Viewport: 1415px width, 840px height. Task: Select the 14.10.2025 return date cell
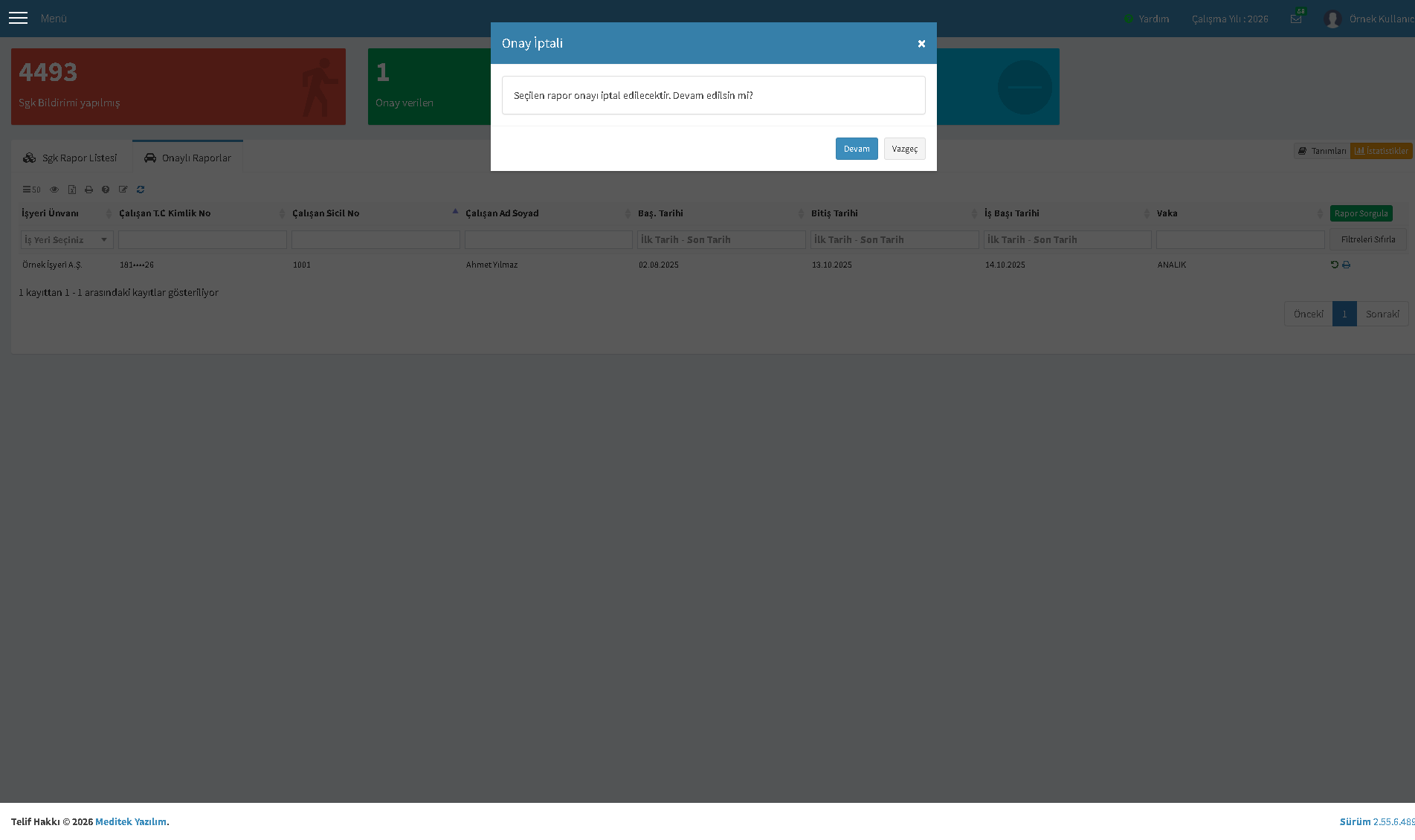pos(1005,265)
